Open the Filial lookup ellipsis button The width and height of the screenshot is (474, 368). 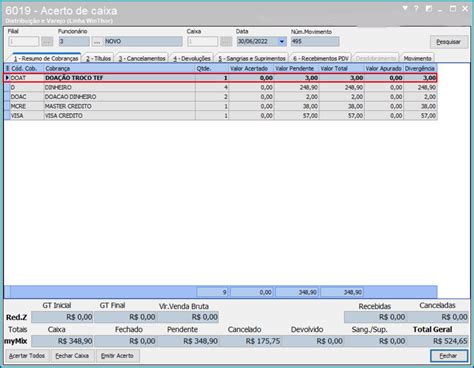tap(47, 42)
